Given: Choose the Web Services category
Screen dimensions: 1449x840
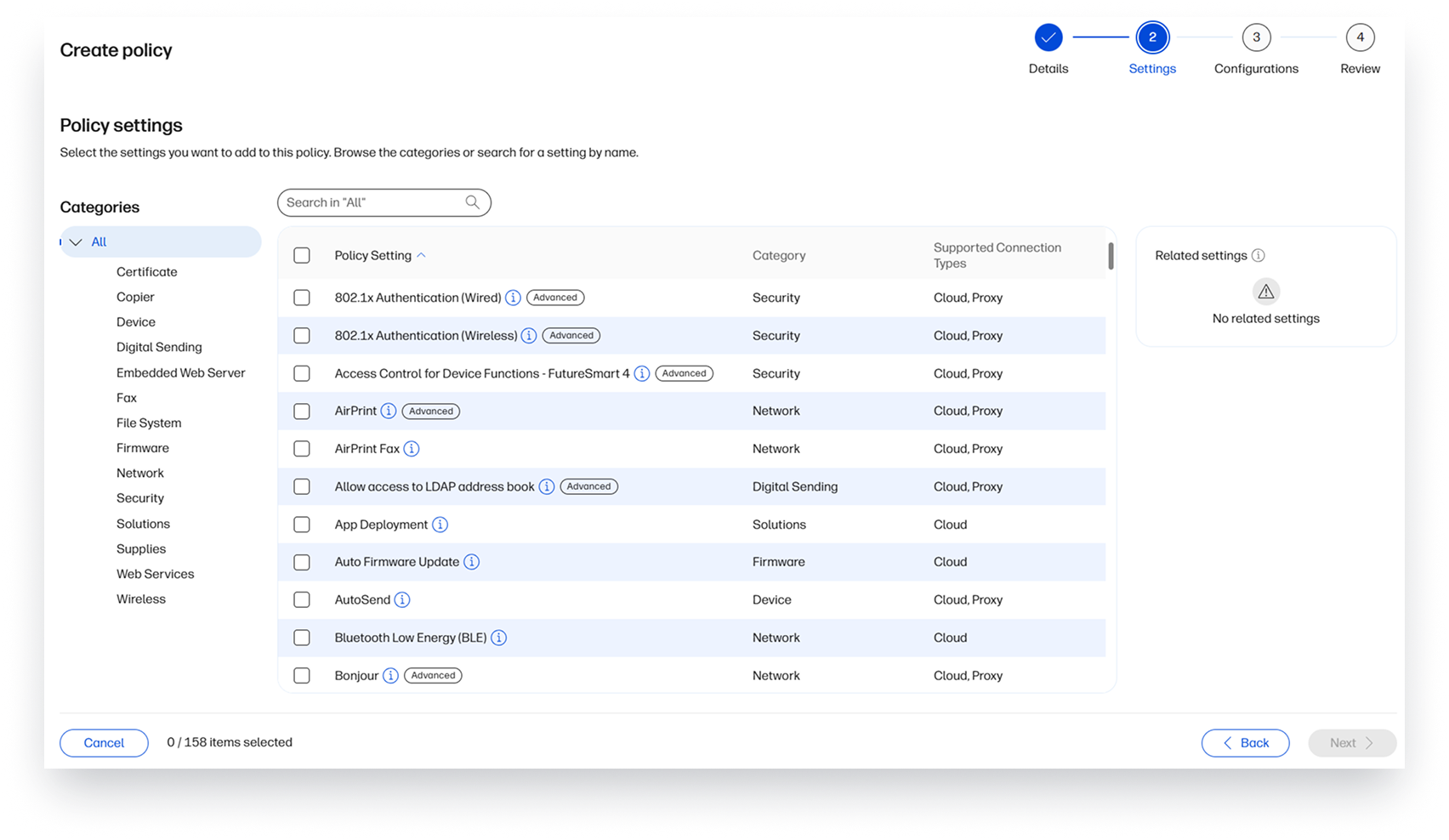Looking at the screenshot, I should [155, 574].
